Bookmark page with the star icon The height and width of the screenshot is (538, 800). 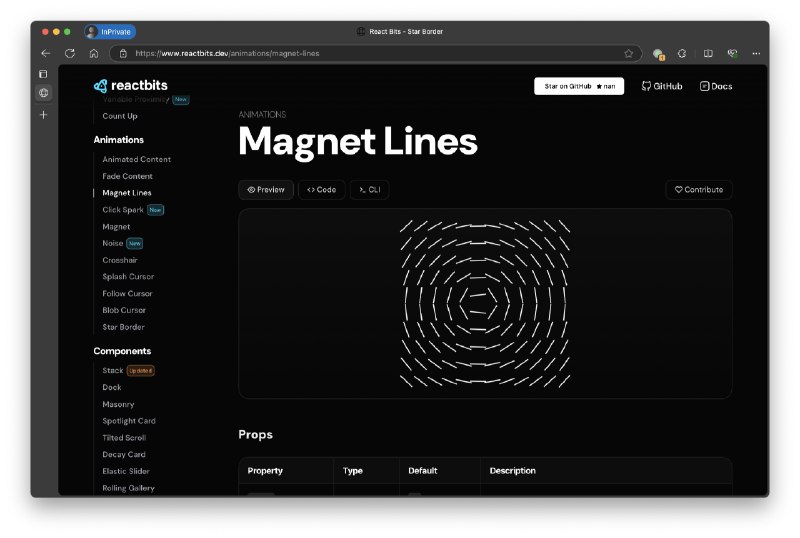click(629, 53)
